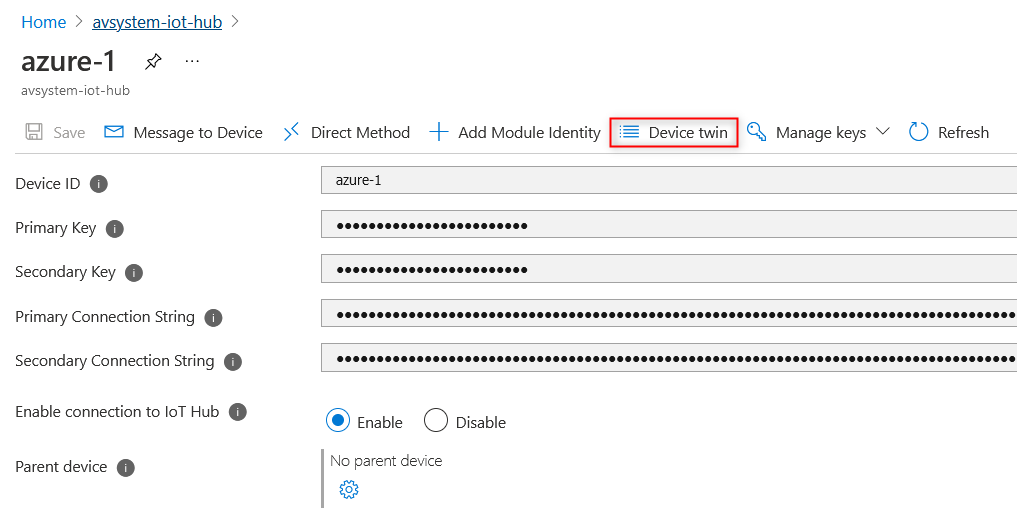The width and height of the screenshot is (1017, 527).
Task: Go to Home breadcrumb
Action: pyautogui.click(x=43, y=22)
